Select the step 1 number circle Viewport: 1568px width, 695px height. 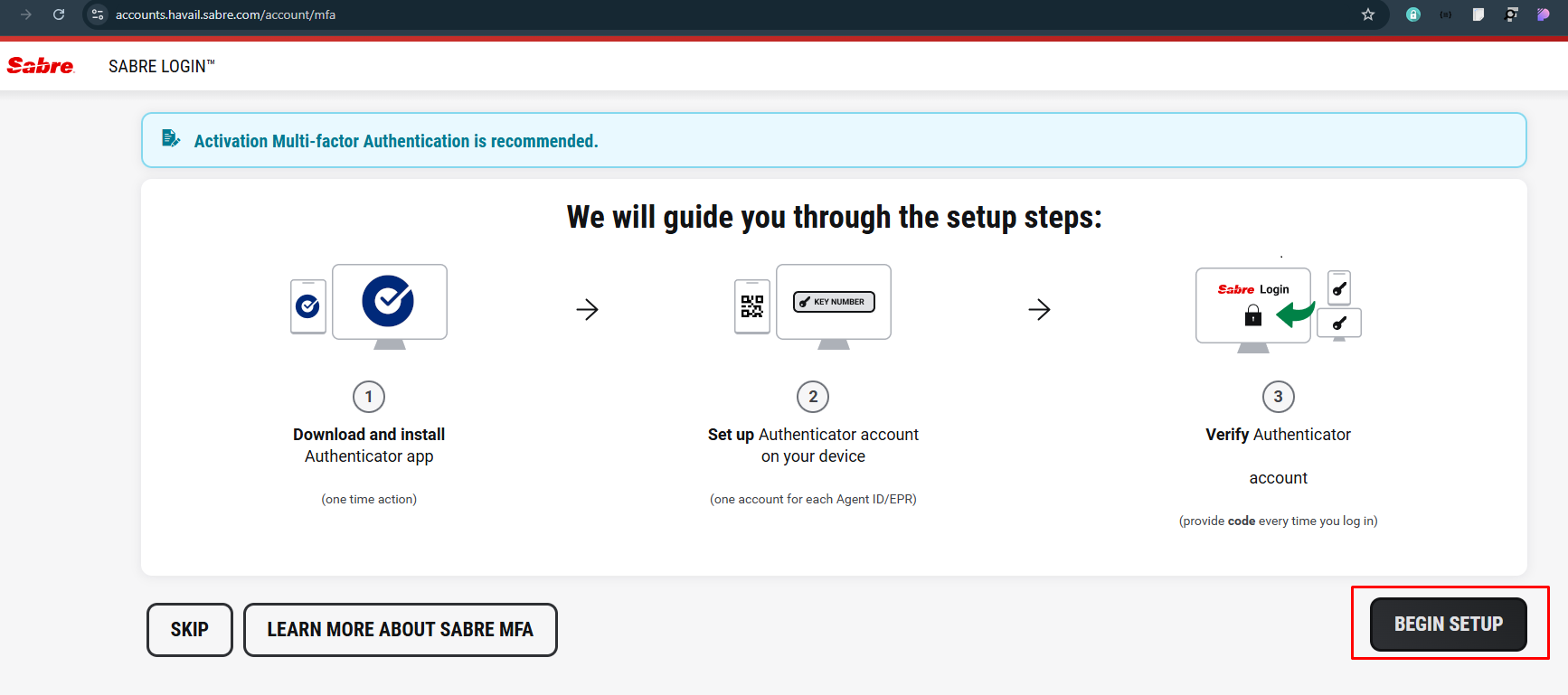[369, 397]
